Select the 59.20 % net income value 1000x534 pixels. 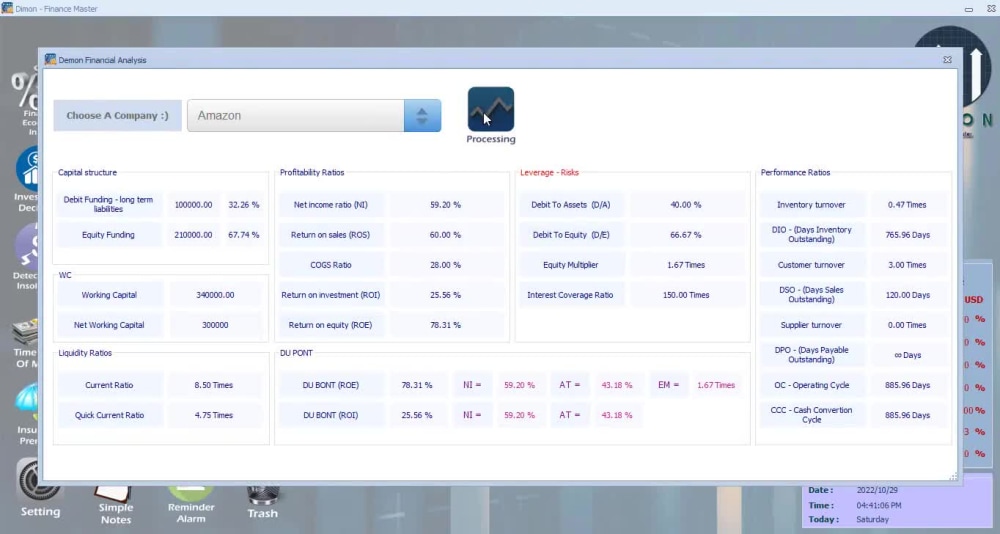[445, 205]
